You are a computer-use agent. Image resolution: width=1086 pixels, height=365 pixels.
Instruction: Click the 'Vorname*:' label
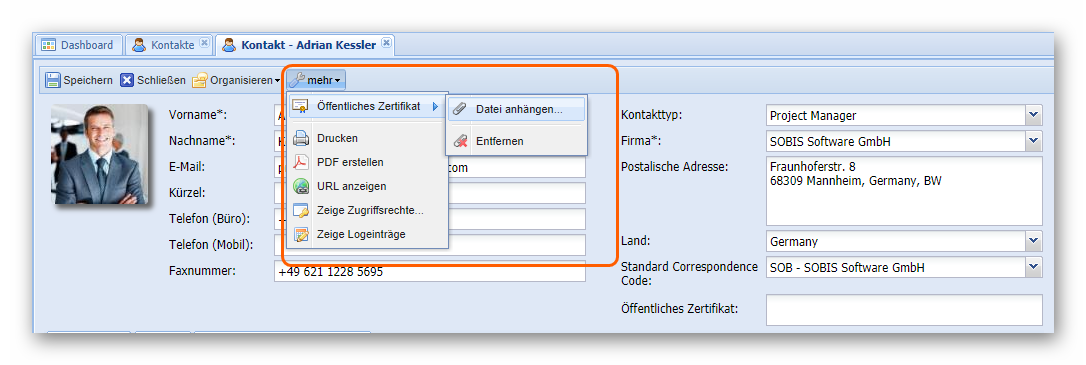pos(197,115)
